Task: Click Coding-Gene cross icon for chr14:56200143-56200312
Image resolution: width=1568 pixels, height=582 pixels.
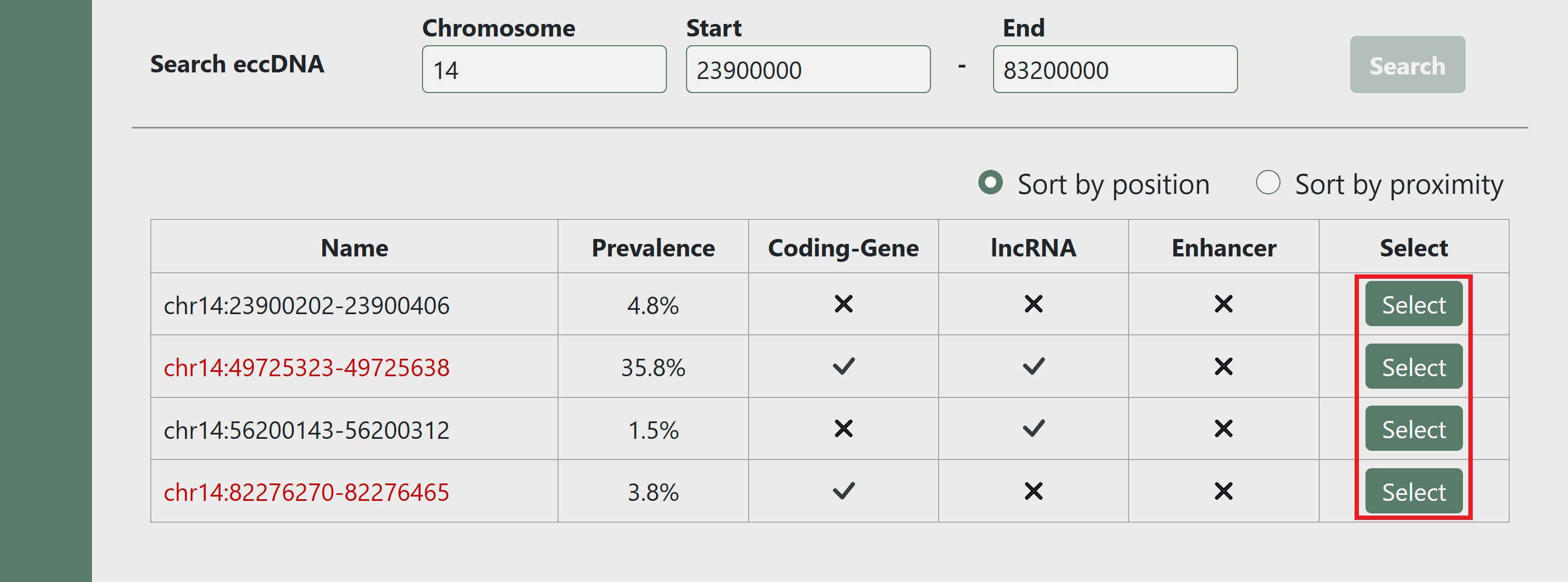Action: (x=843, y=429)
